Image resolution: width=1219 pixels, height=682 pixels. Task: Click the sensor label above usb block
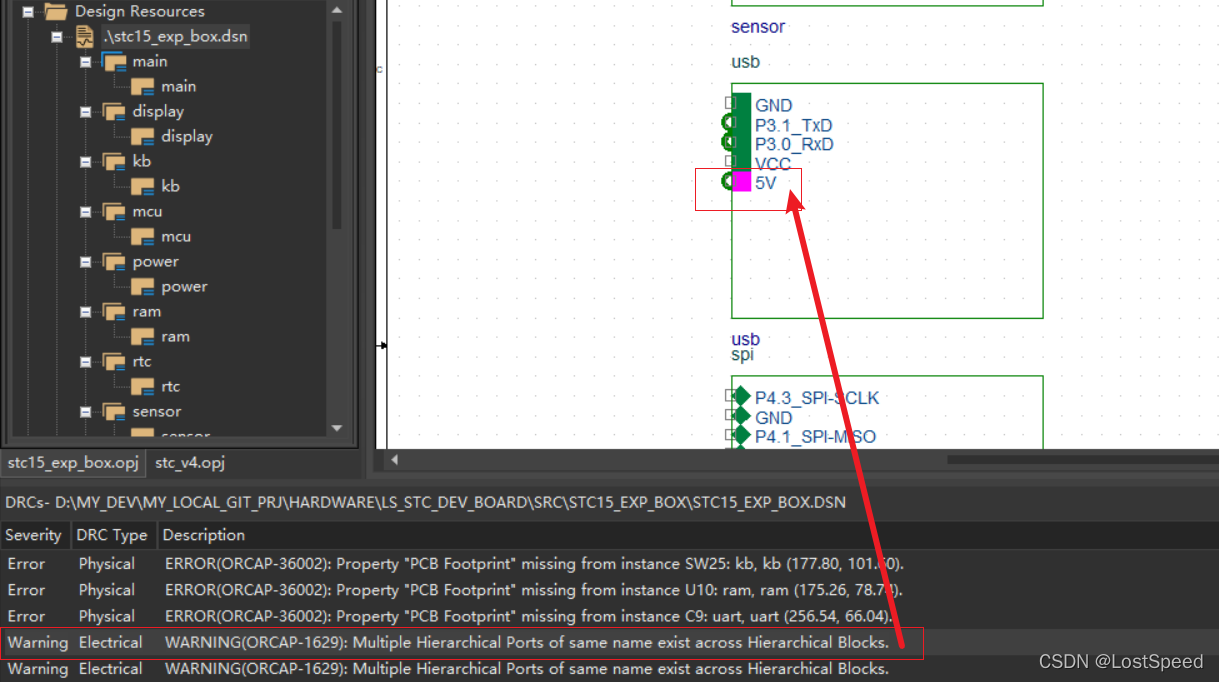coord(758,27)
